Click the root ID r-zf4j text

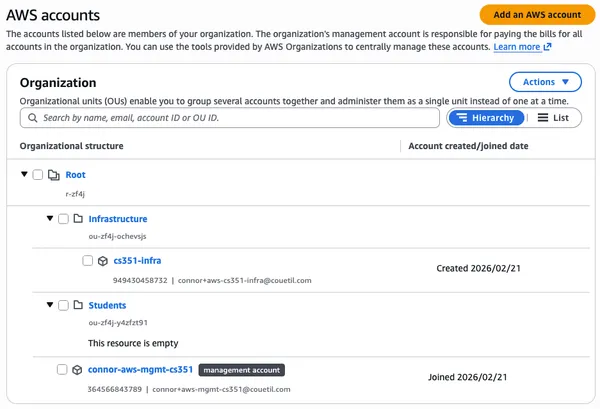(75, 194)
